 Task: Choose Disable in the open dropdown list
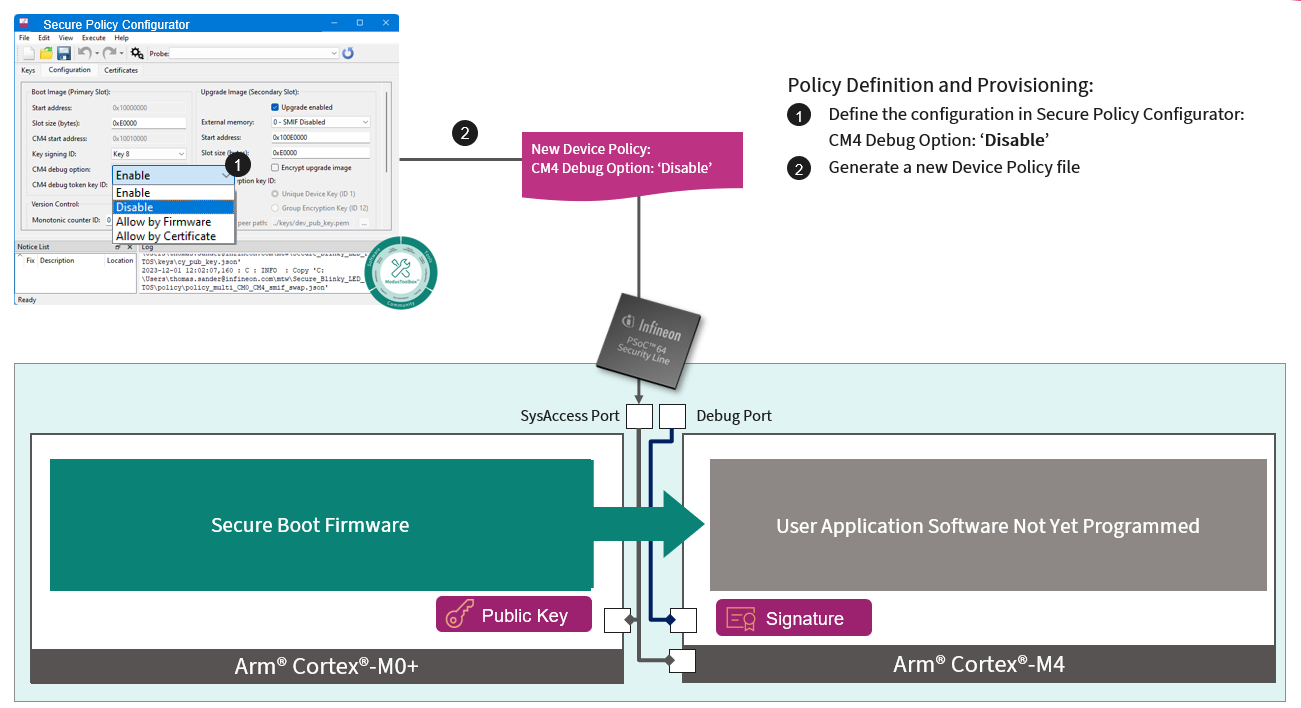[173, 207]
